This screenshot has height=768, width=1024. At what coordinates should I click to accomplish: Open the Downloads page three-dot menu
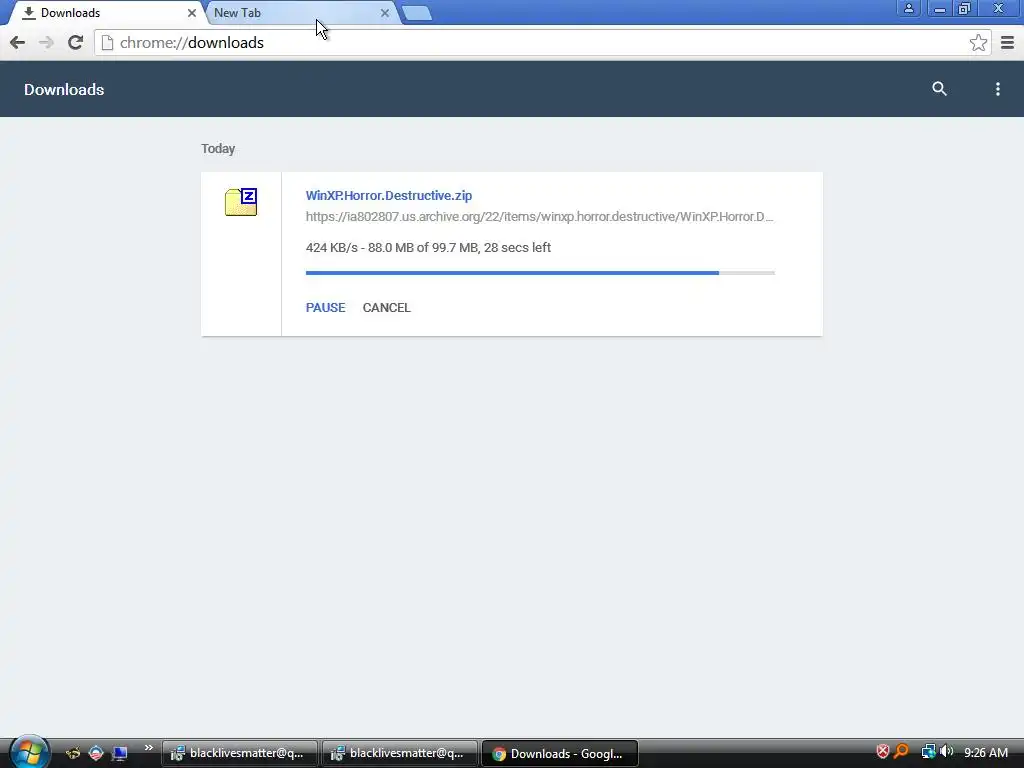pos(997,89)
